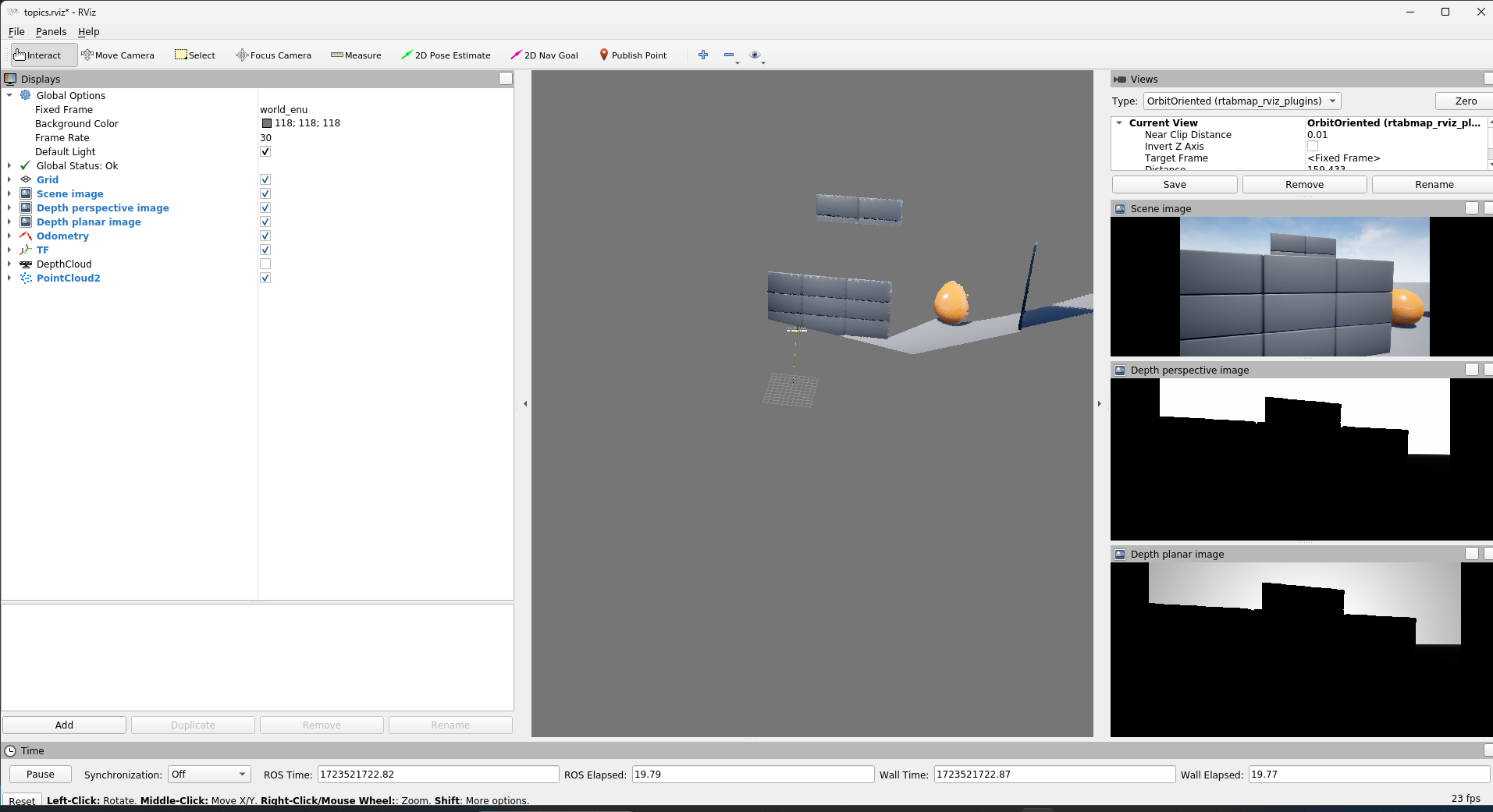Pick the 2D Nav Goal tool

pyautogui.click(x=544, y=55)
